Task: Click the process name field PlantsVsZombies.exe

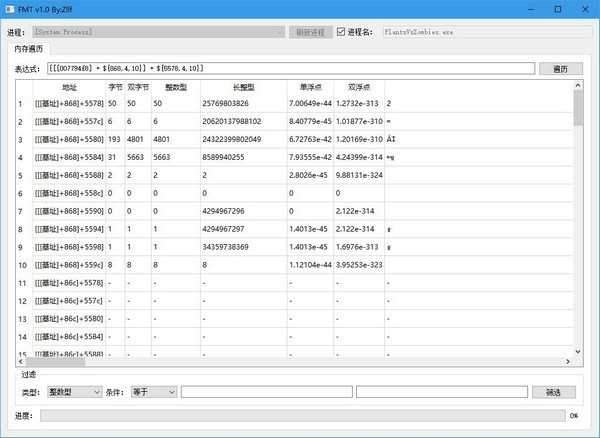Action: coord(488,32)
